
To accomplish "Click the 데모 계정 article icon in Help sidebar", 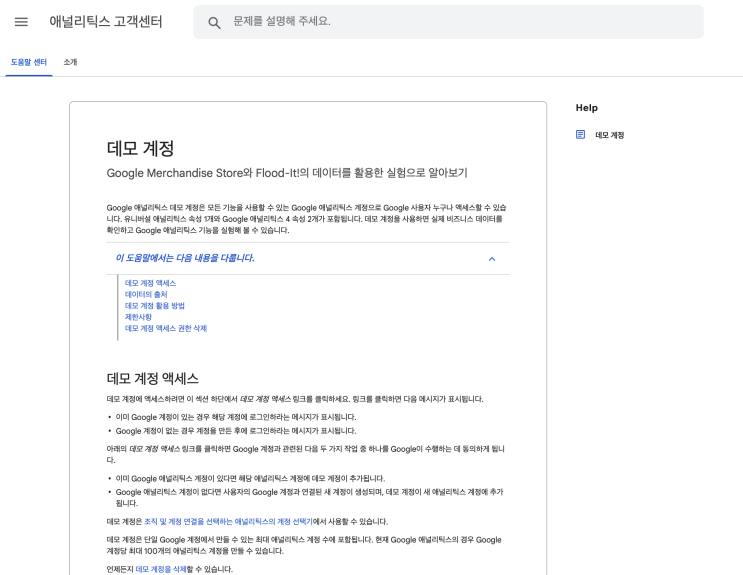I will click(x=580, y=135).
